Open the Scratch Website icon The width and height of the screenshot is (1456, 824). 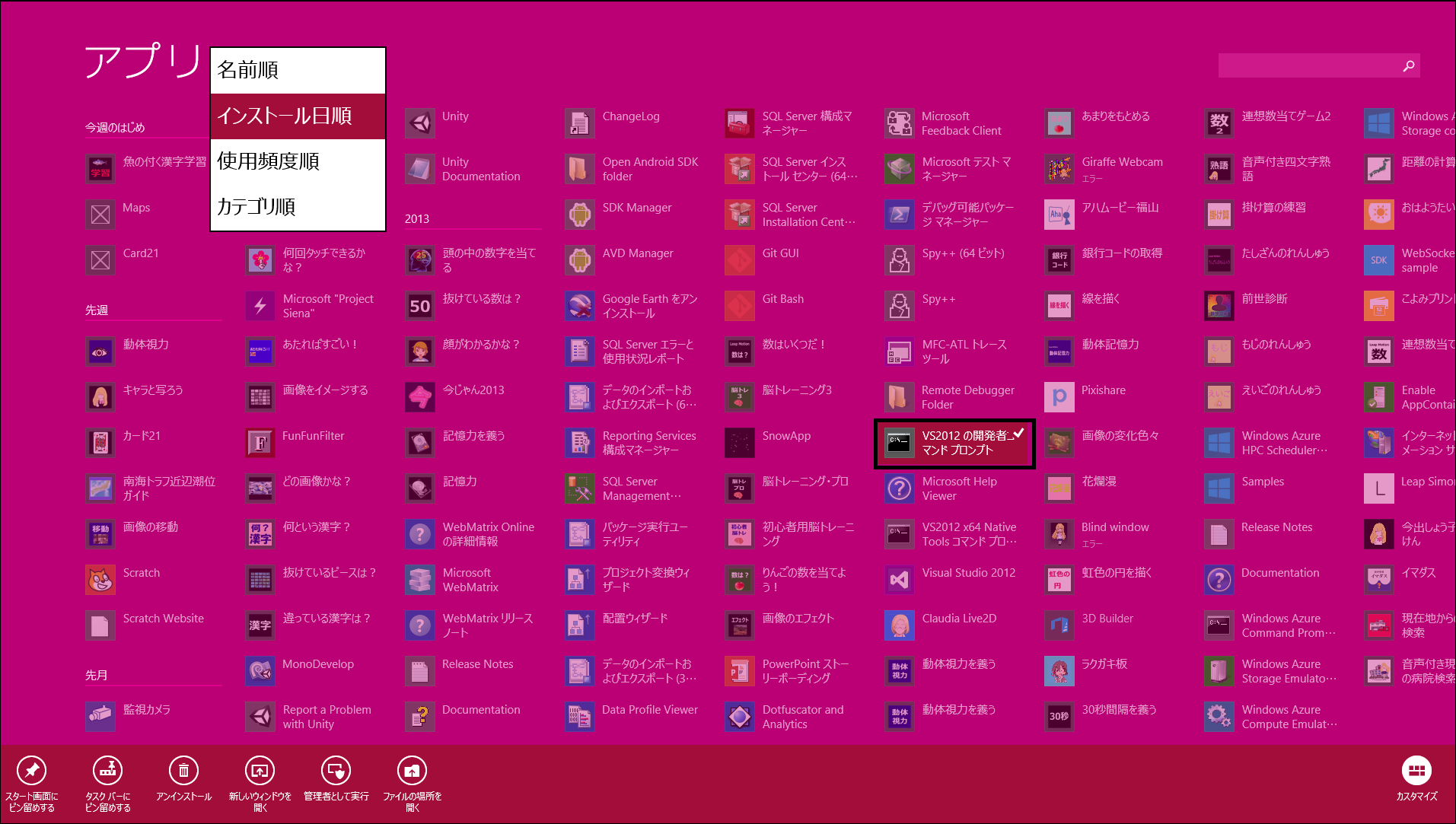pos(100,625)
